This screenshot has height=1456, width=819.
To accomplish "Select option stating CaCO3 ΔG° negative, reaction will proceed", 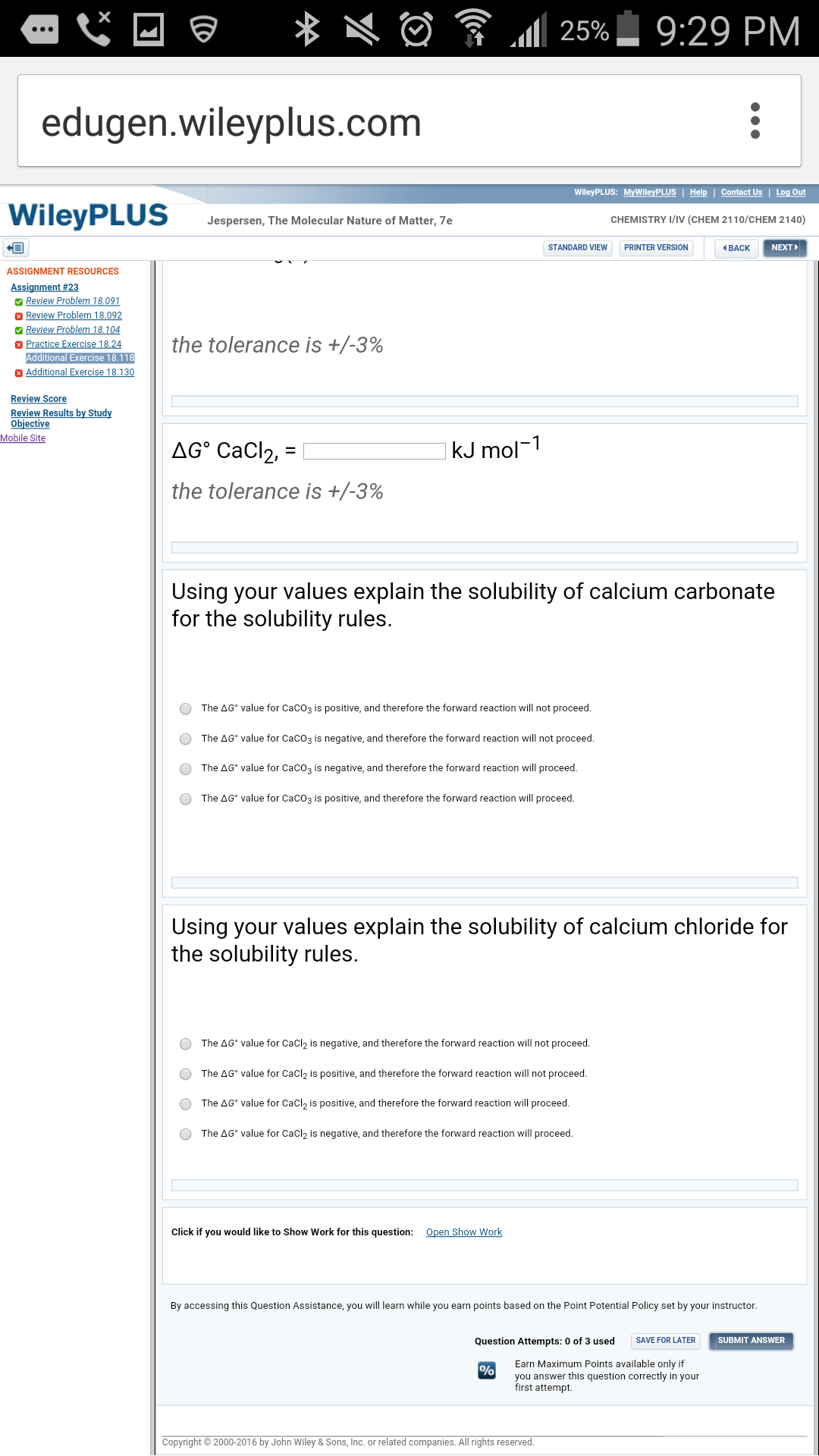I will (185, 768).
